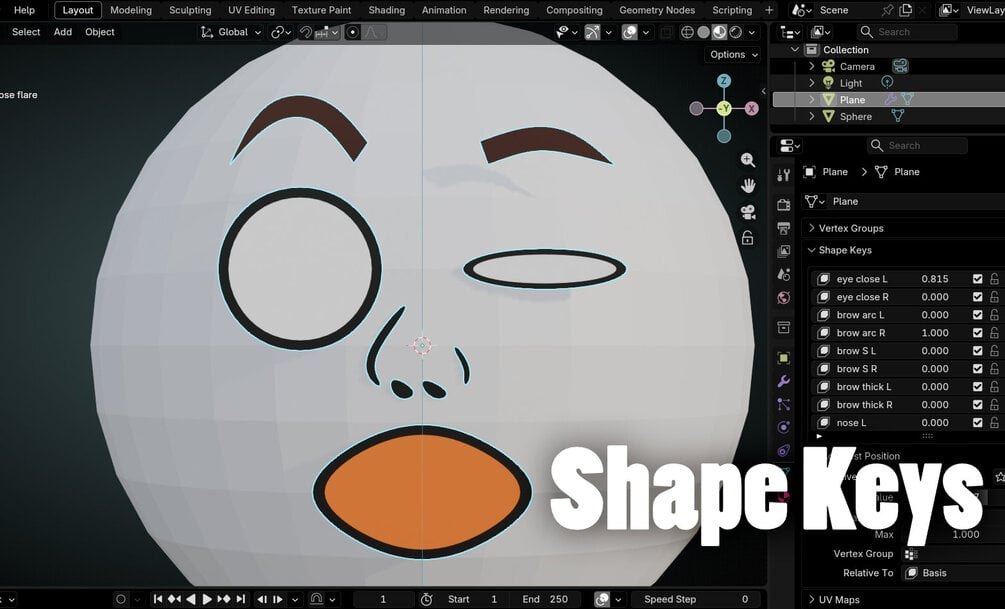1005x609 pixels.
Task: Expand the Light item in outliner
Action: (811, 83)
